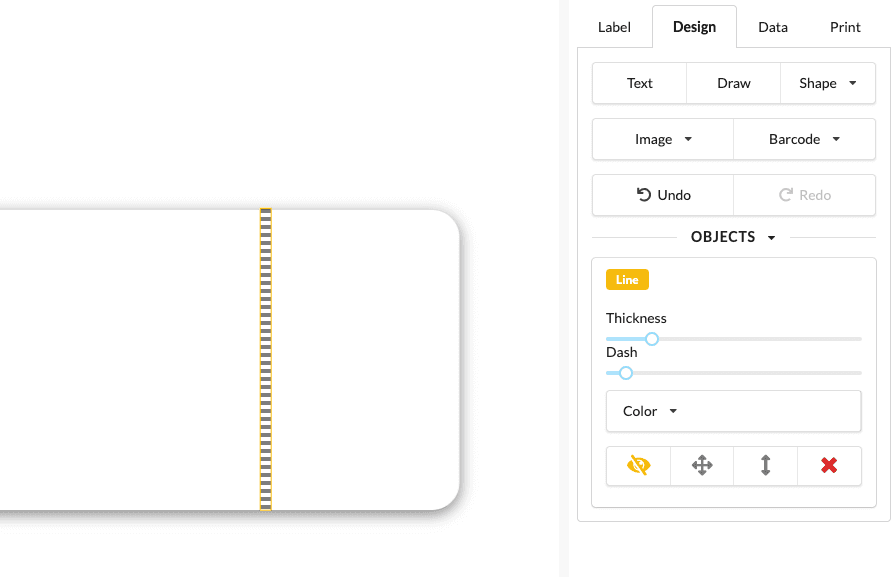Toggle line visibility with eye icon

[x=638, y=465]
